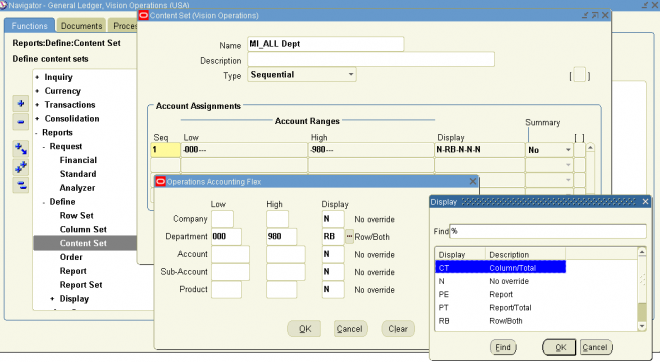Click the Company Display field N

tap(333, 219)
